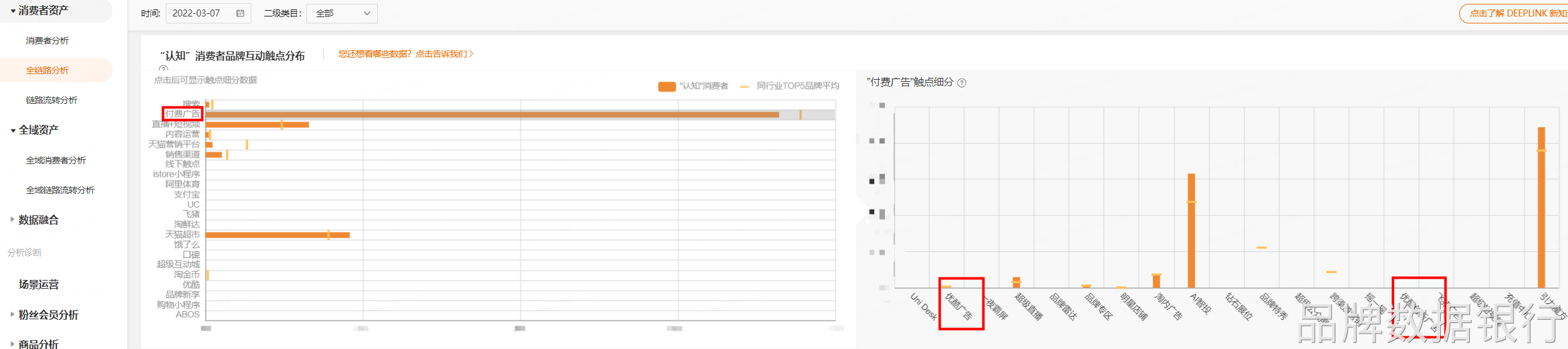Click the ABOS row label

pyautogui.click(x=187, y=314)
